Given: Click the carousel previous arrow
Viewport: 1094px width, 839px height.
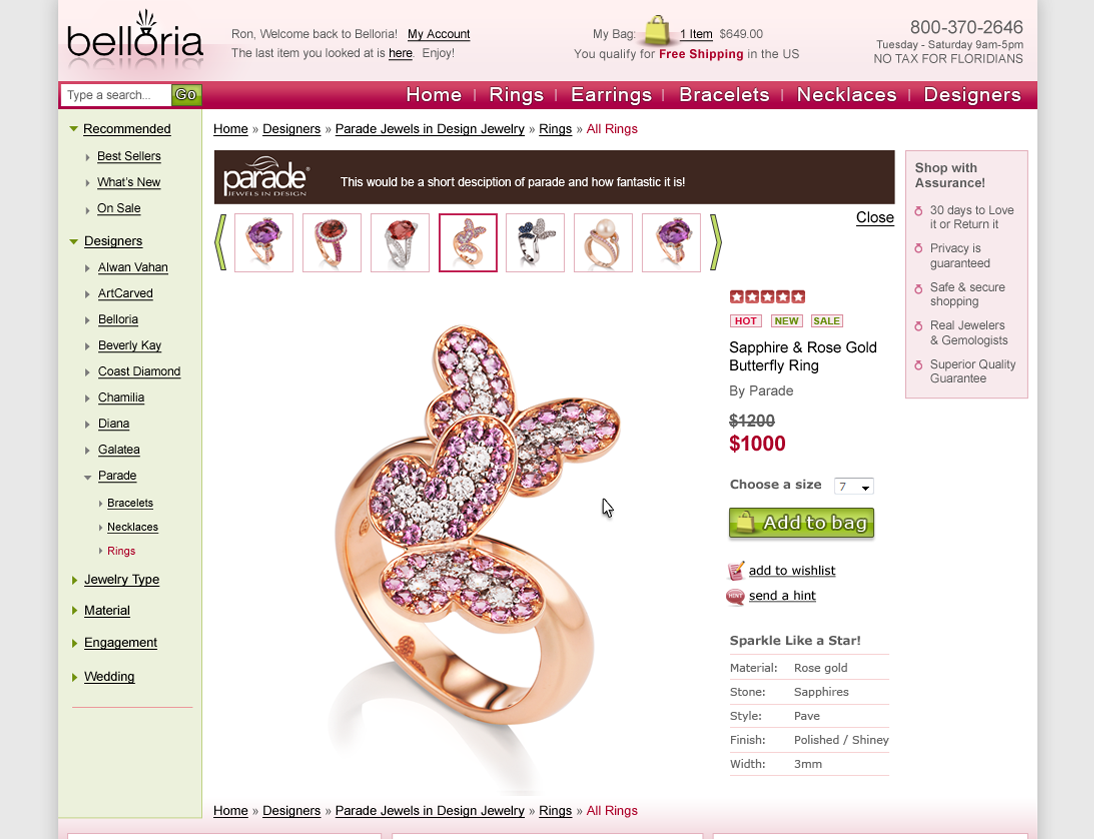Looking at the screenshot, I should 220,242.
